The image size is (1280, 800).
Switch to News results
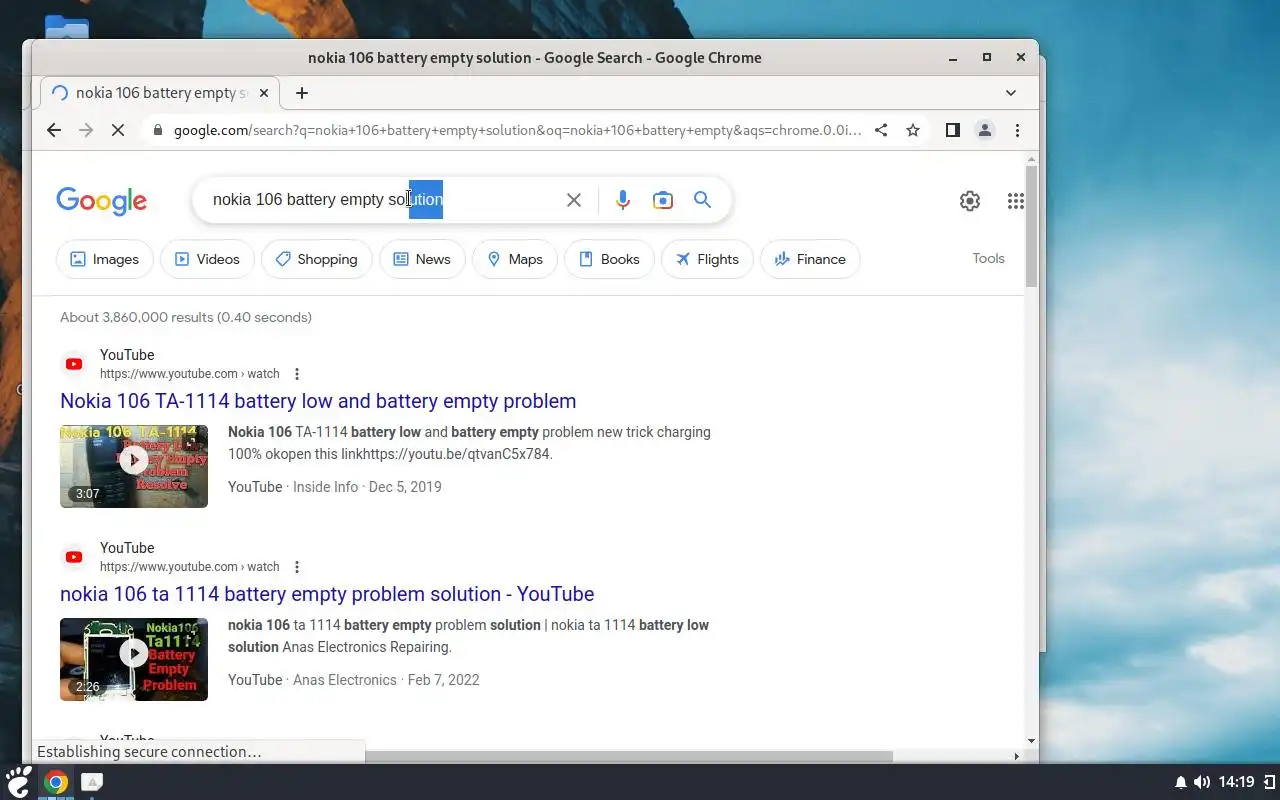click(x=422, y=259)
